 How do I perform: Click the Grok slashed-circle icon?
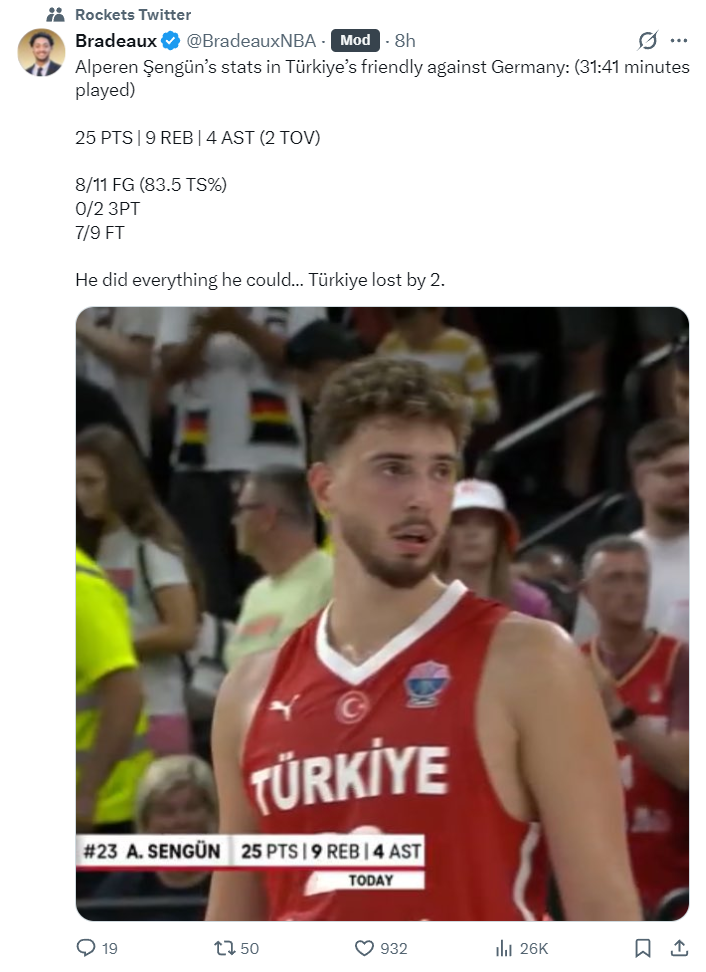647,41
